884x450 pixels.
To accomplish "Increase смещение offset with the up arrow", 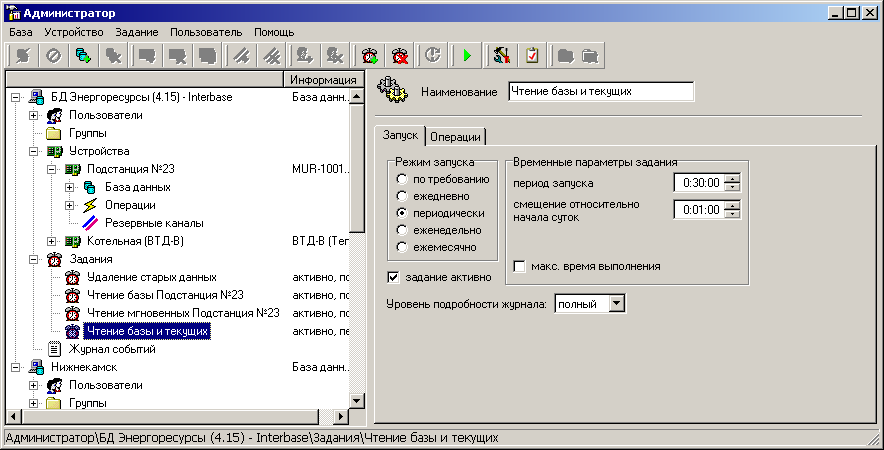I will pos(732,206).
